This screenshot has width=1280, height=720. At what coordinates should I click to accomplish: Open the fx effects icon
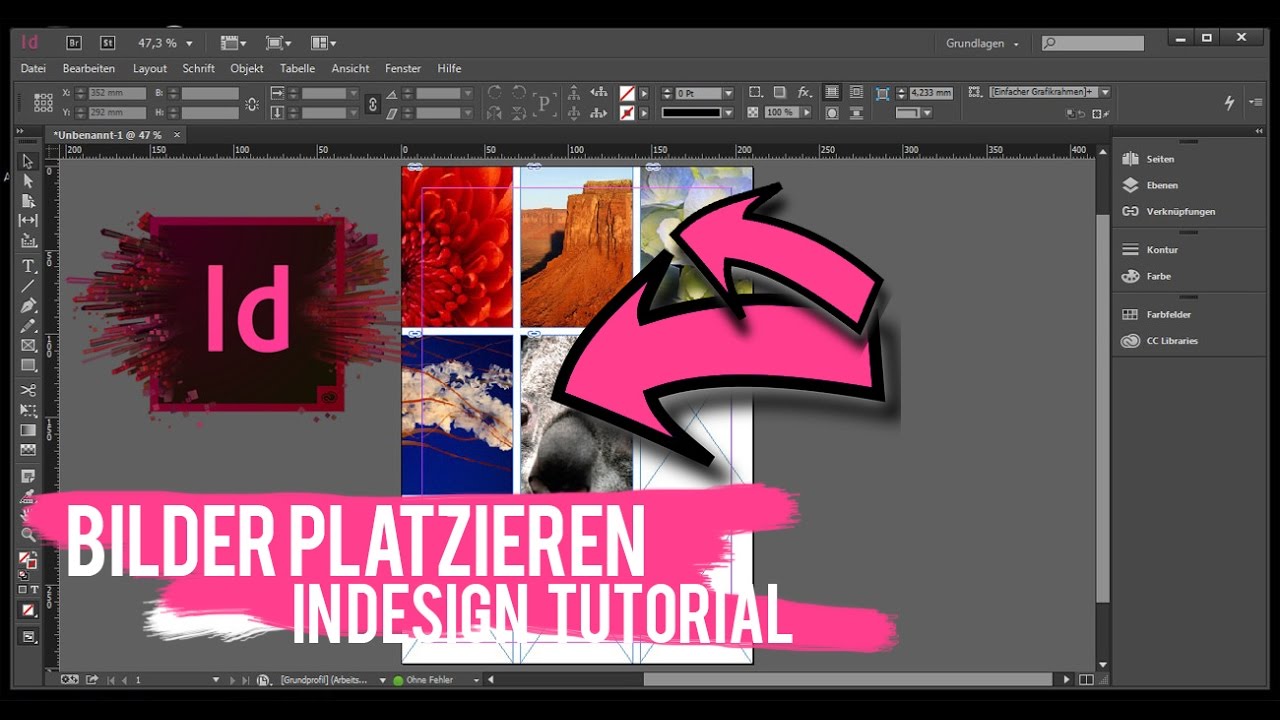pos(804,93)
